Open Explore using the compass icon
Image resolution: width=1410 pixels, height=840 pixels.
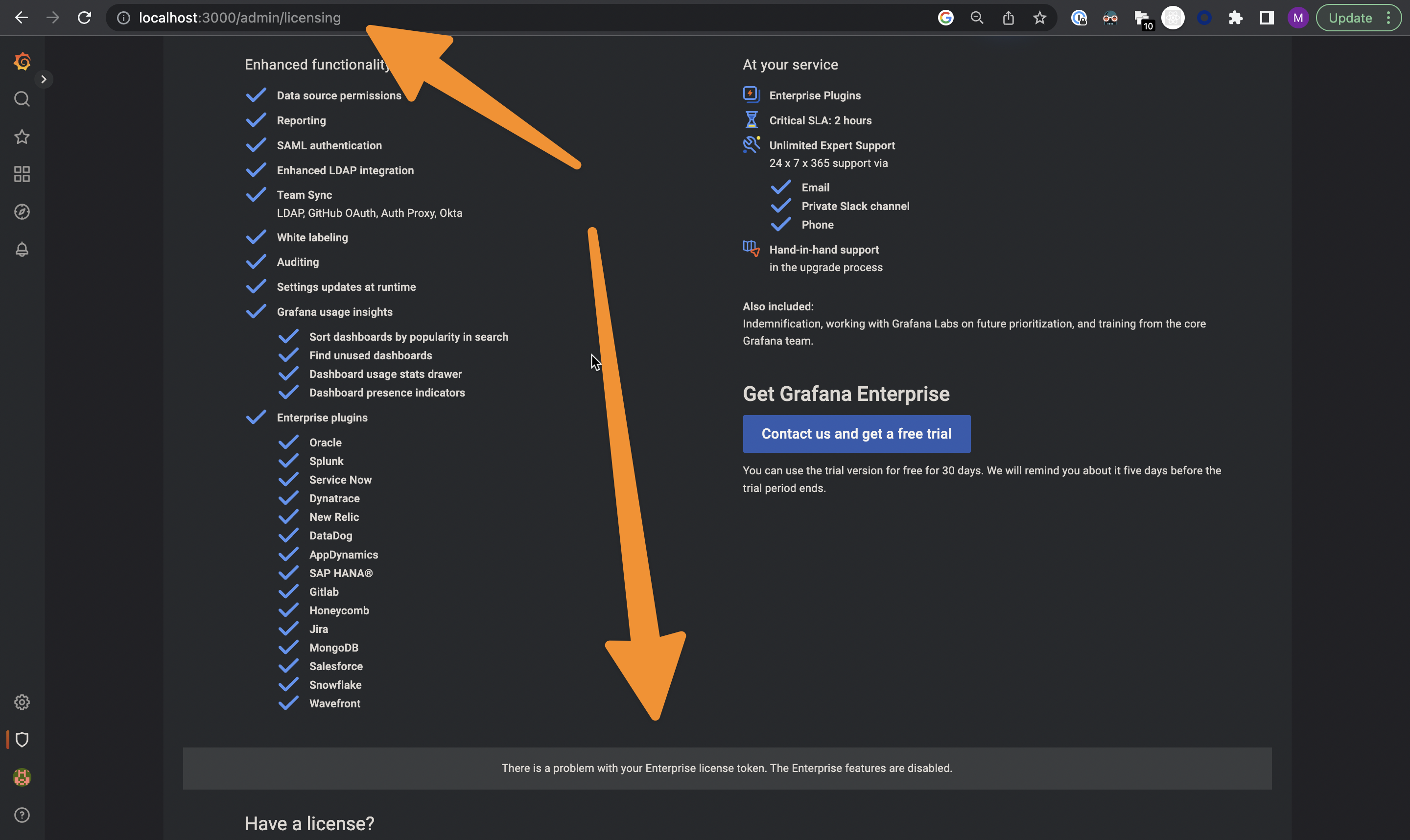coord(22,211)
